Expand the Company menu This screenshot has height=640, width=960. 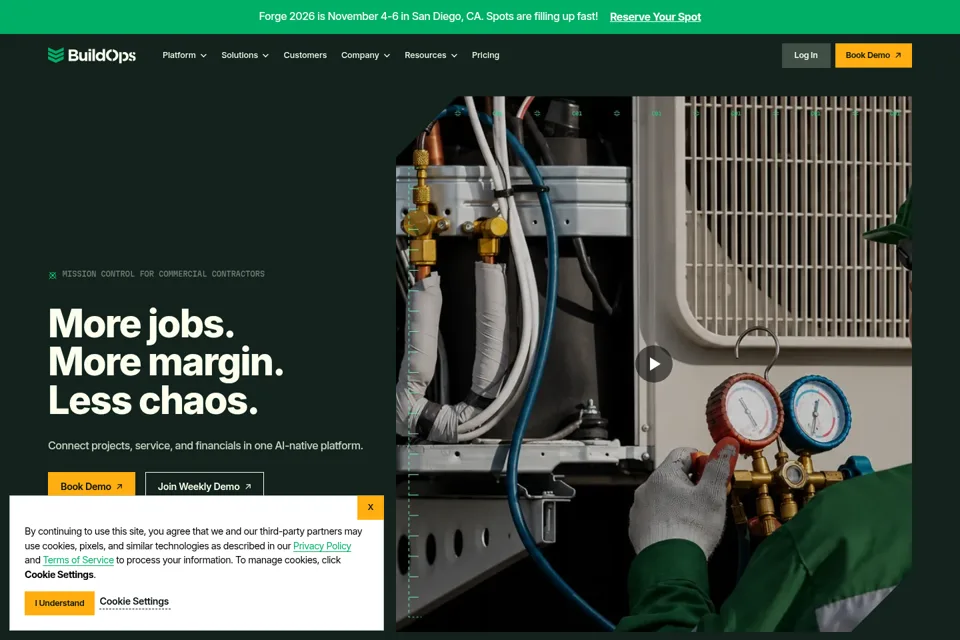pyautogui.click(x=366, y=55)
